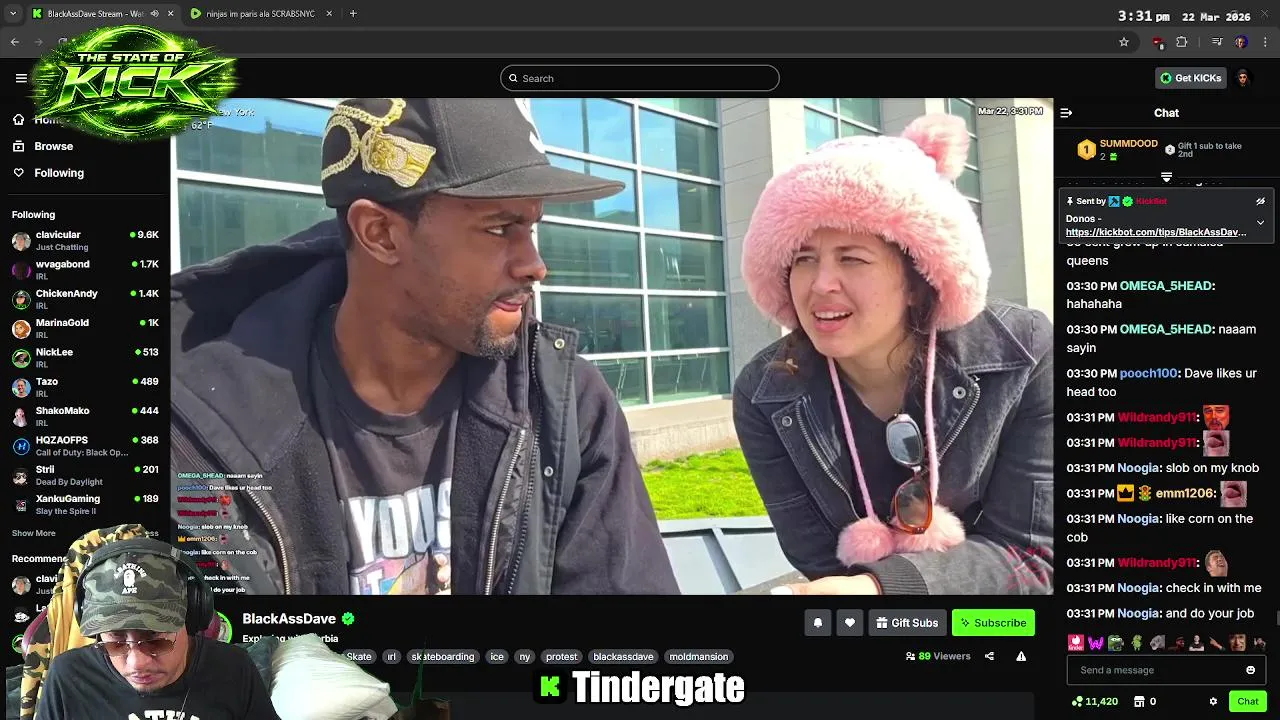Report stream via warning icon

click(1021, 656)
